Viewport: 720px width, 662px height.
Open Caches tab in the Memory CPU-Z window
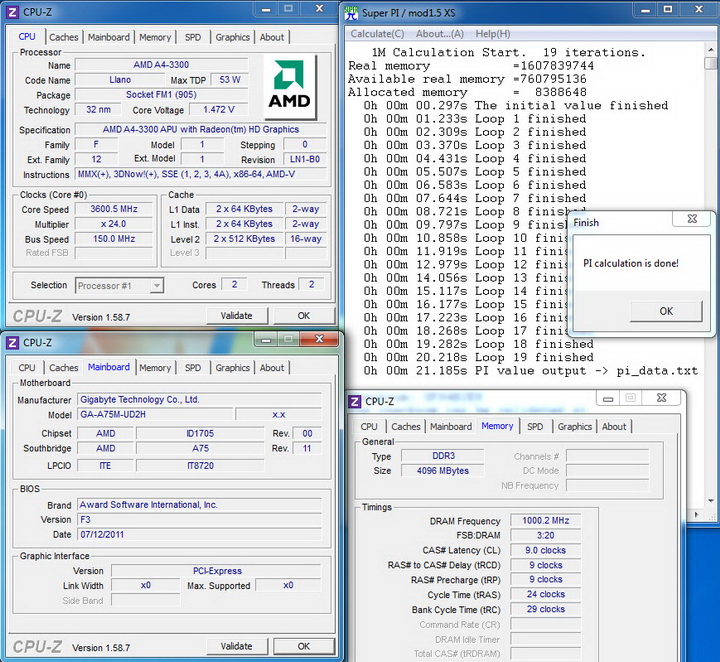click(406, 426)
